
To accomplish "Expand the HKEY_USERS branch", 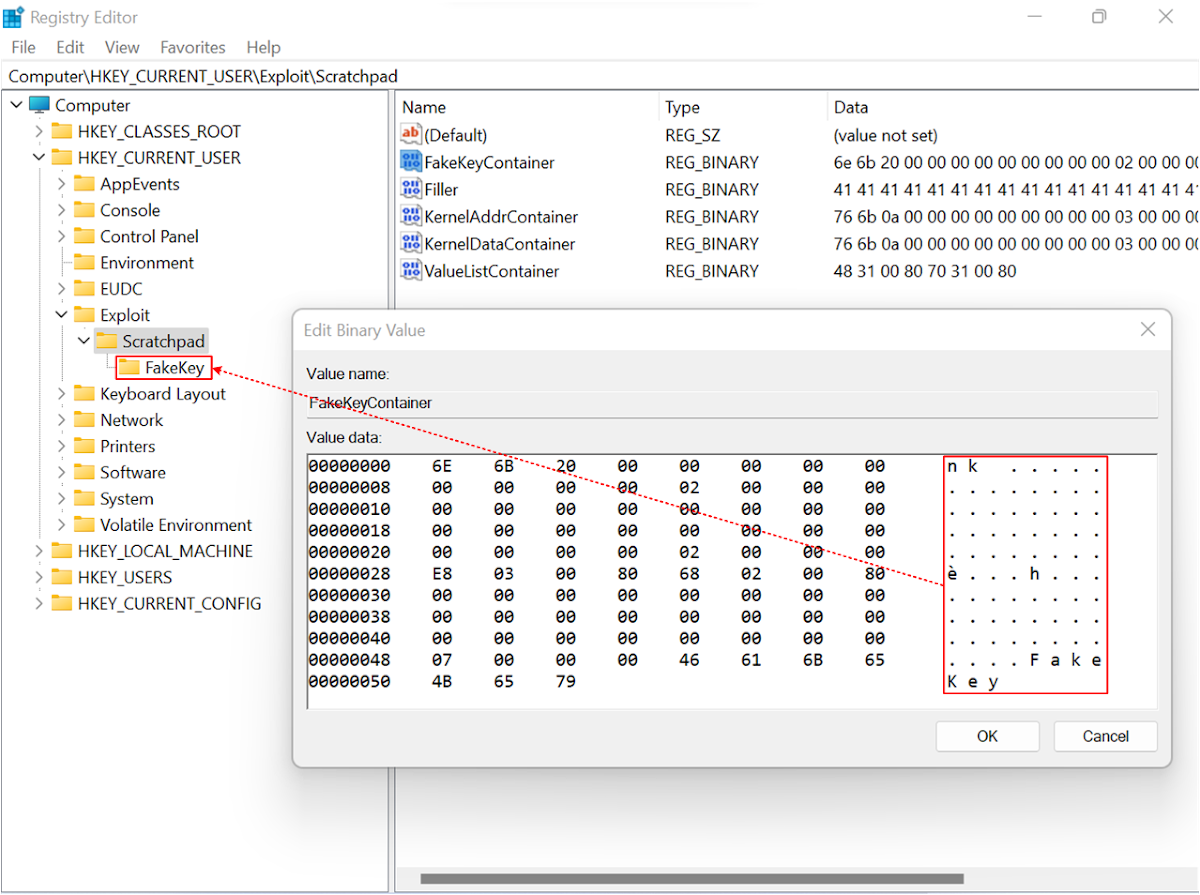I will [37, 576].
